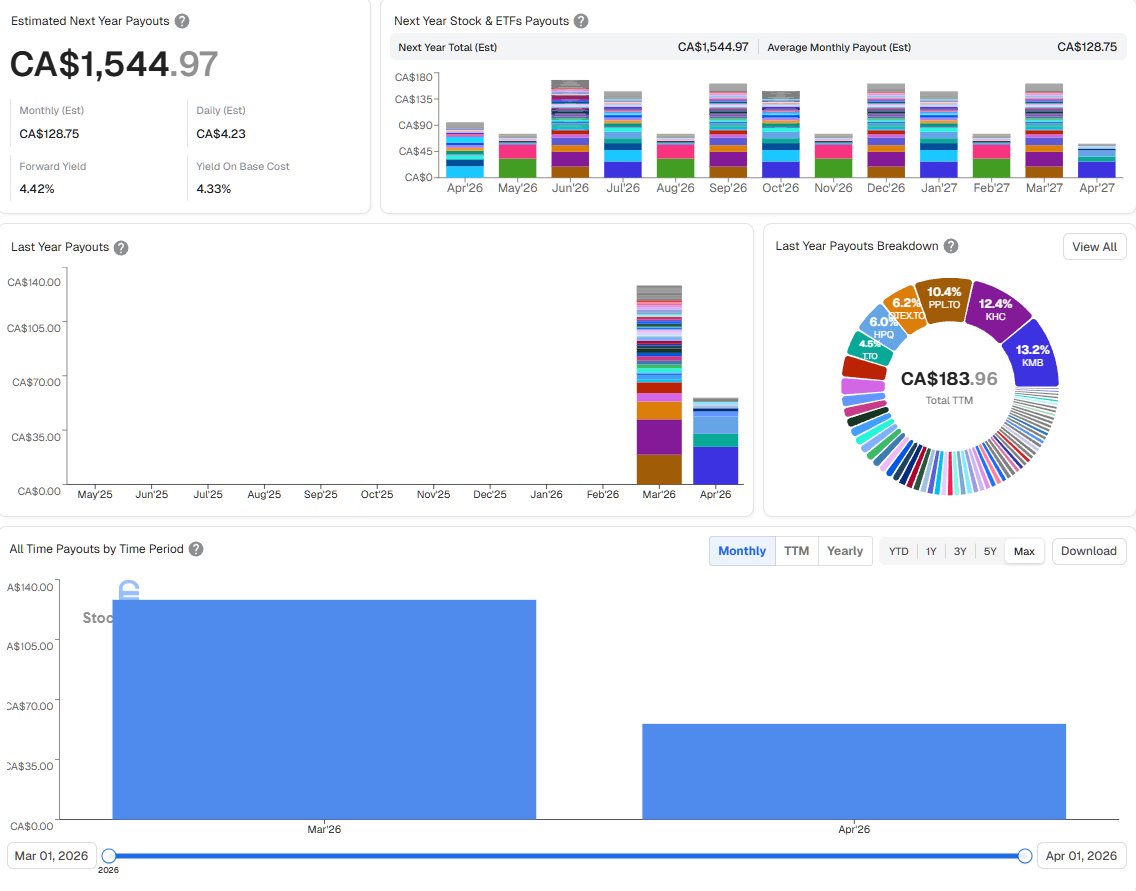Switch to the TTM view tab
Screen dimensions: 1136x891
pos(797,551)
